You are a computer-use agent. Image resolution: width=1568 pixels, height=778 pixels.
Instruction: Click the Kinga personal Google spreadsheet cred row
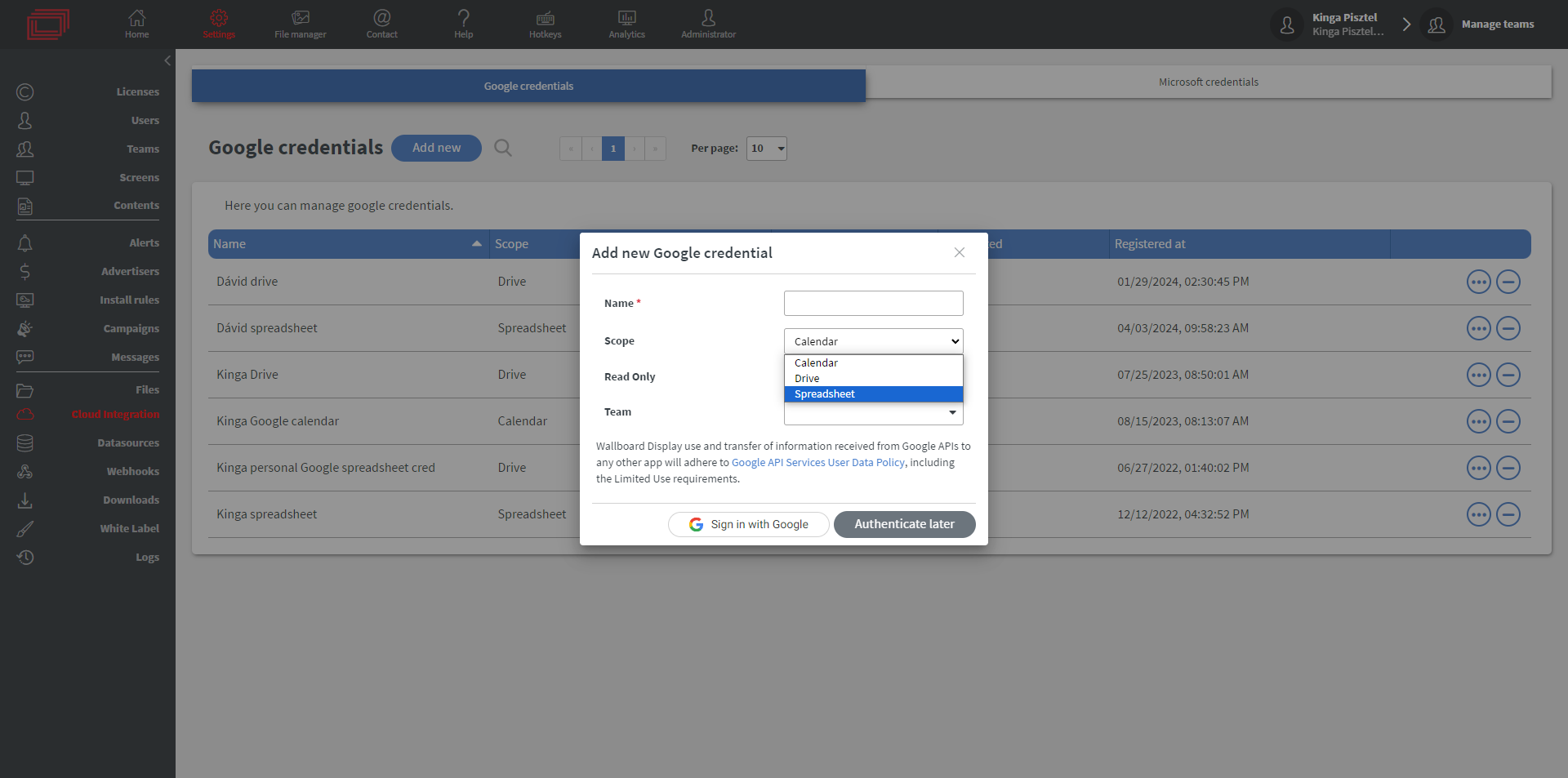pyautogui.click(x=869, y=468)
